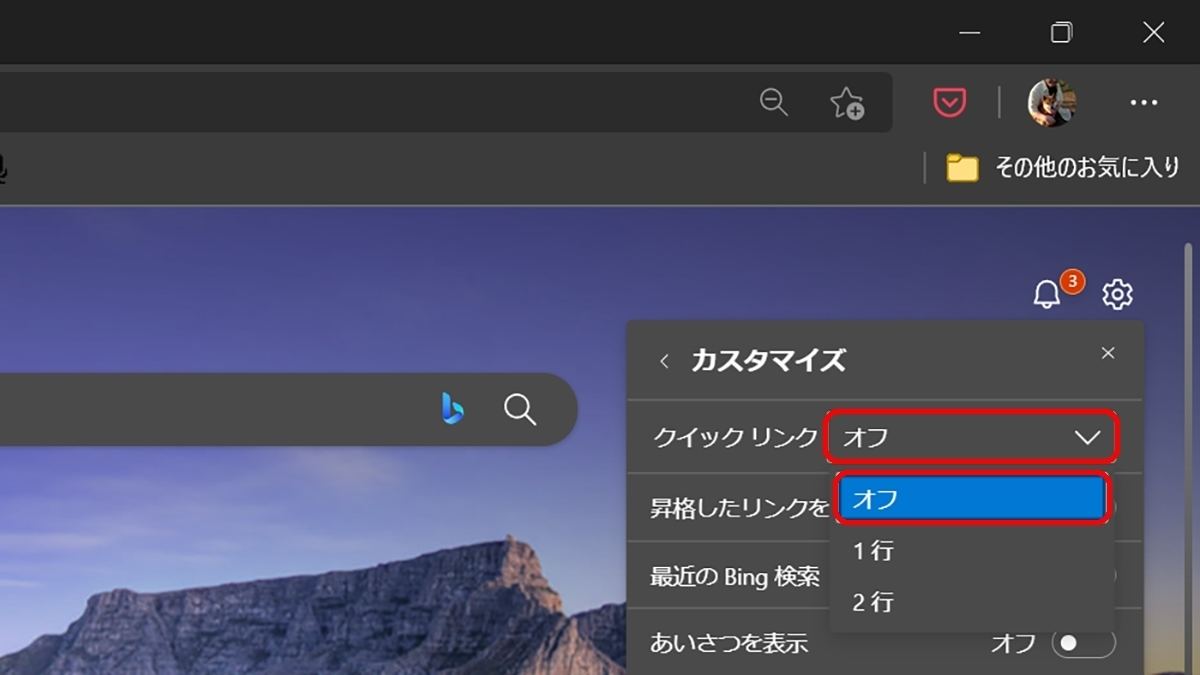The image size is (1200, 675).
Task: Minimize the browser window
Action: tap(969, 33)
